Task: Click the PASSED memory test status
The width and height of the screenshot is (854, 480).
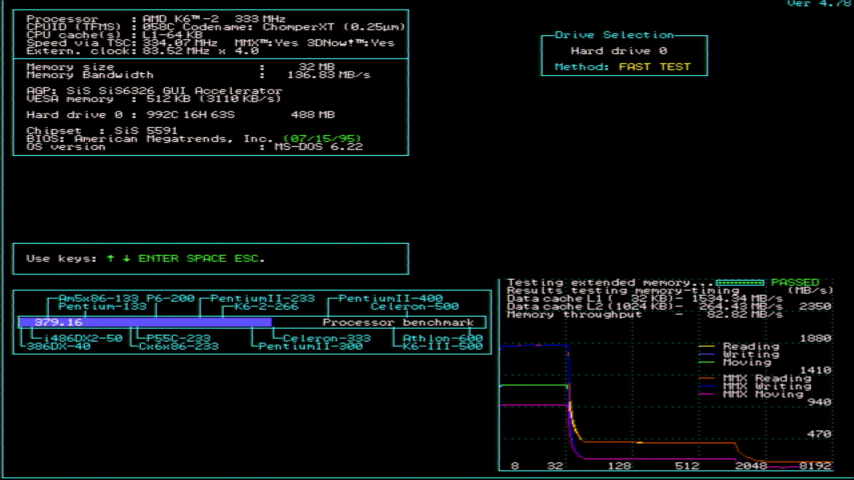Action: tap(794, 283)
